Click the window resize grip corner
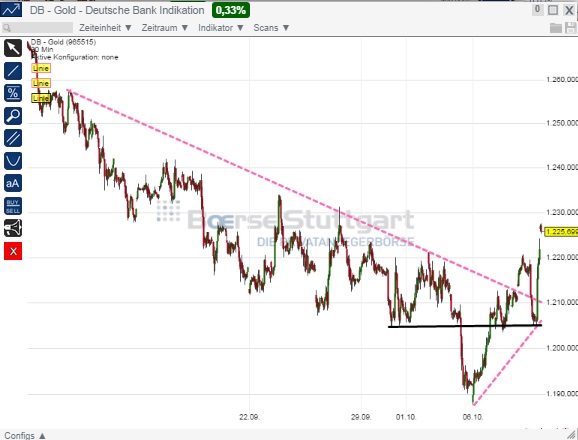This screenshot has height=440, width=578. [572, 435]
